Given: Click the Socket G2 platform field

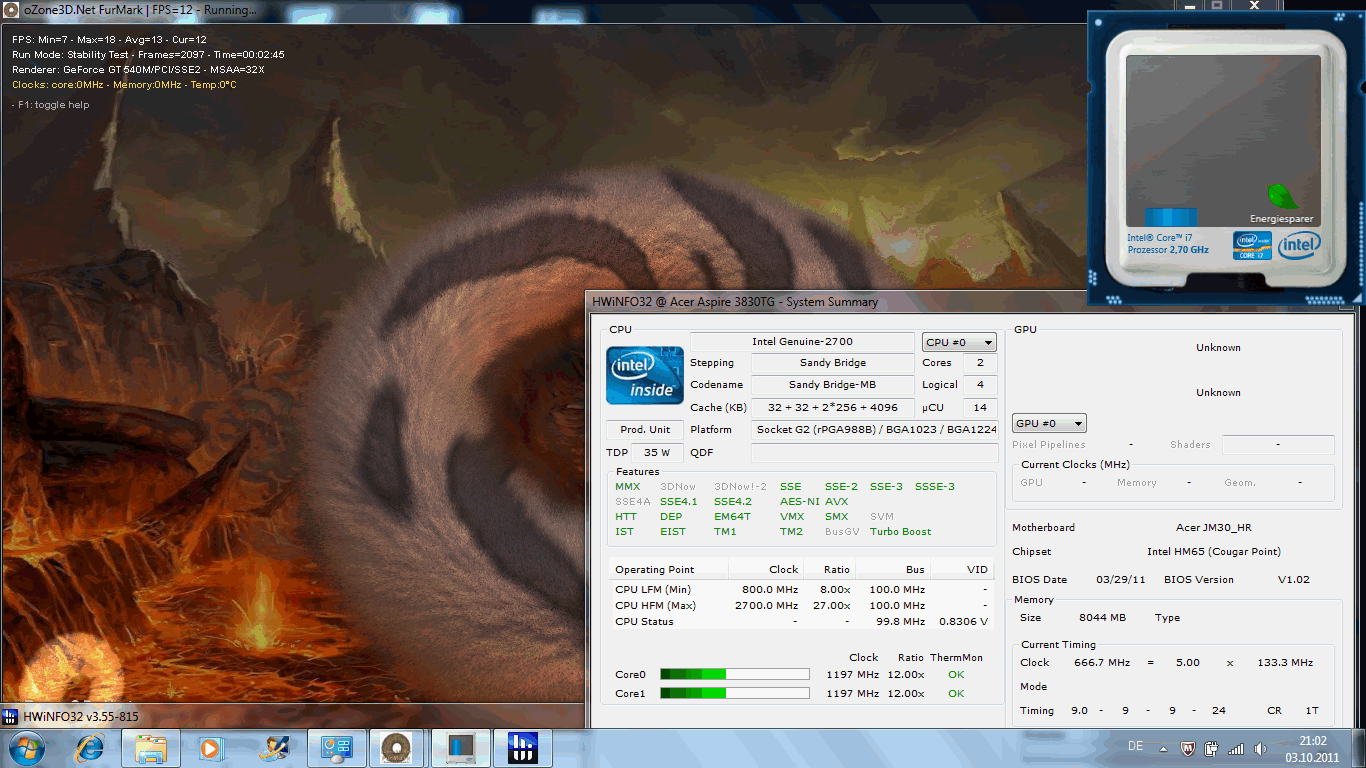Looking at the screenshot, I should [875, 429].
